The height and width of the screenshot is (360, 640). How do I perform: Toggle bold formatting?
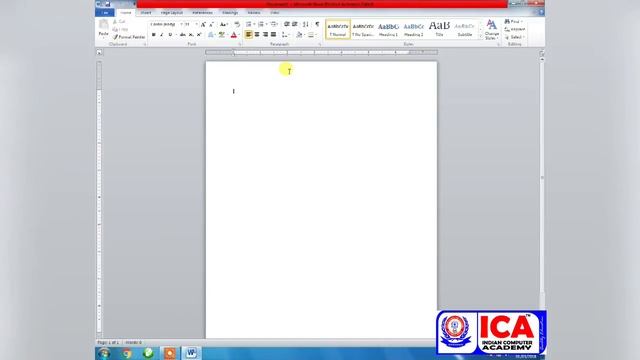tap(153, 35)
